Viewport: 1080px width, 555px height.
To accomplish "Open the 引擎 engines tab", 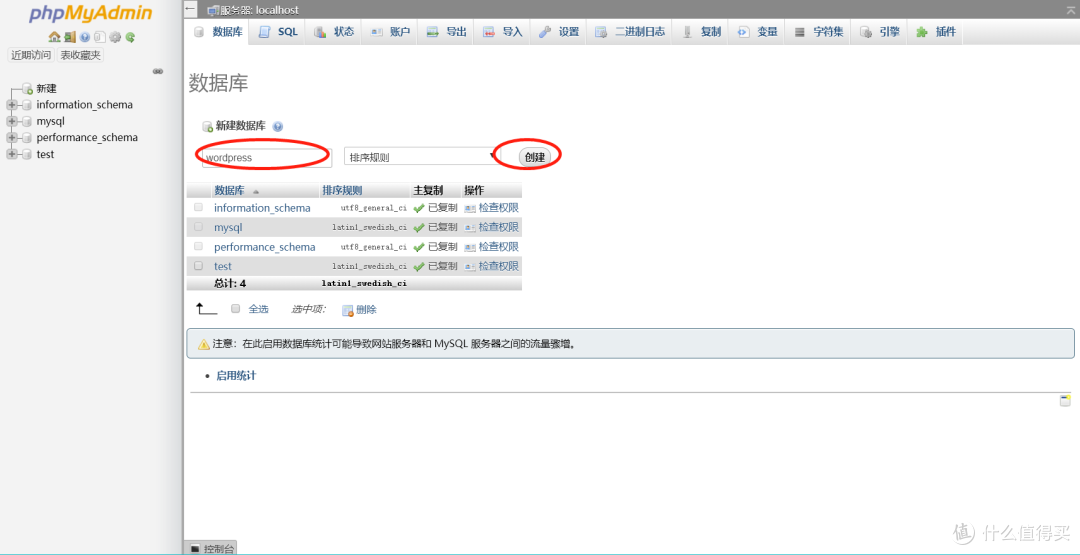I will click(880, 32).
